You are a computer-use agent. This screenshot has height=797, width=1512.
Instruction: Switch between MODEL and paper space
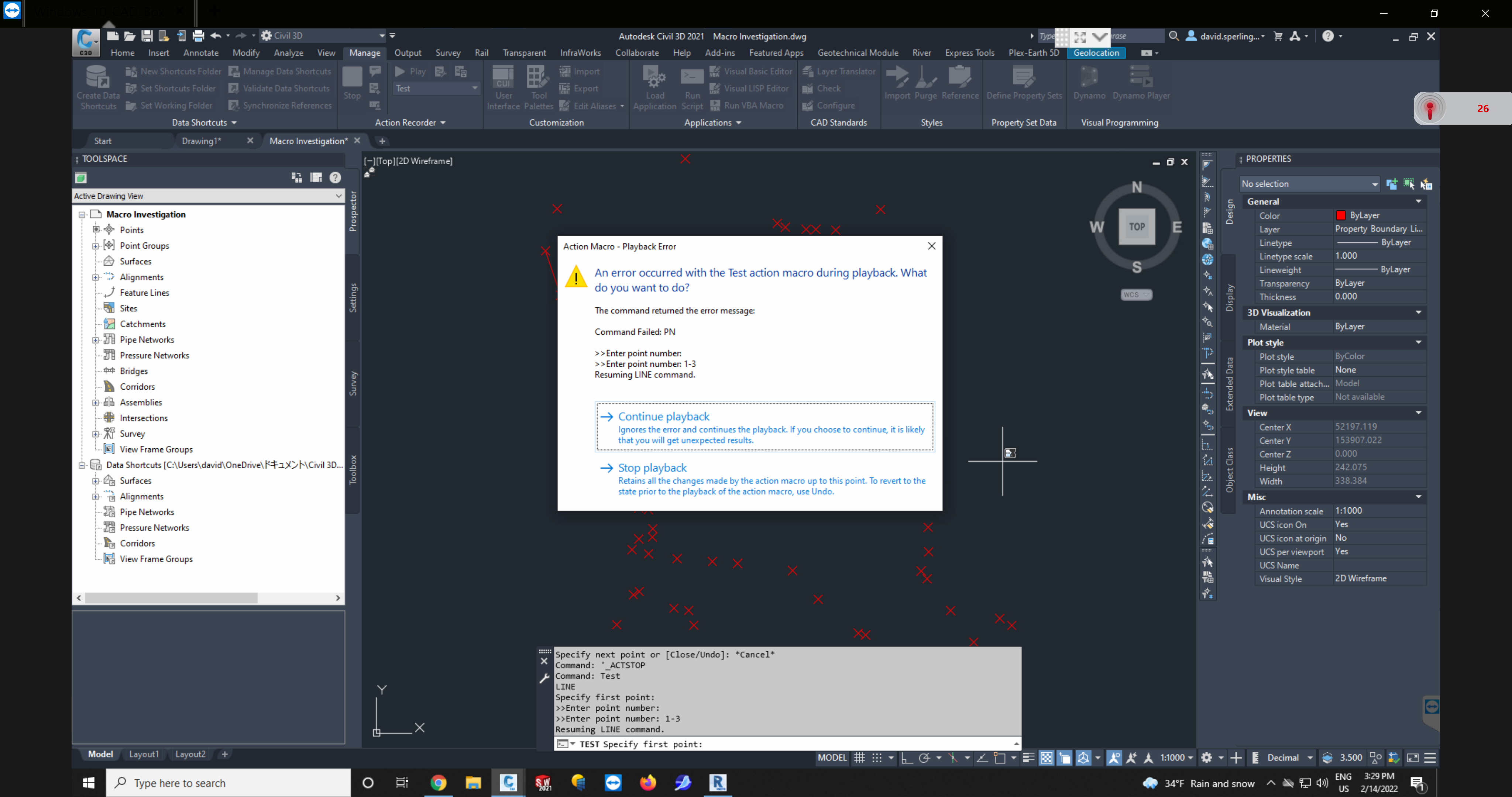pyautogui.click(x=832, y=758)
